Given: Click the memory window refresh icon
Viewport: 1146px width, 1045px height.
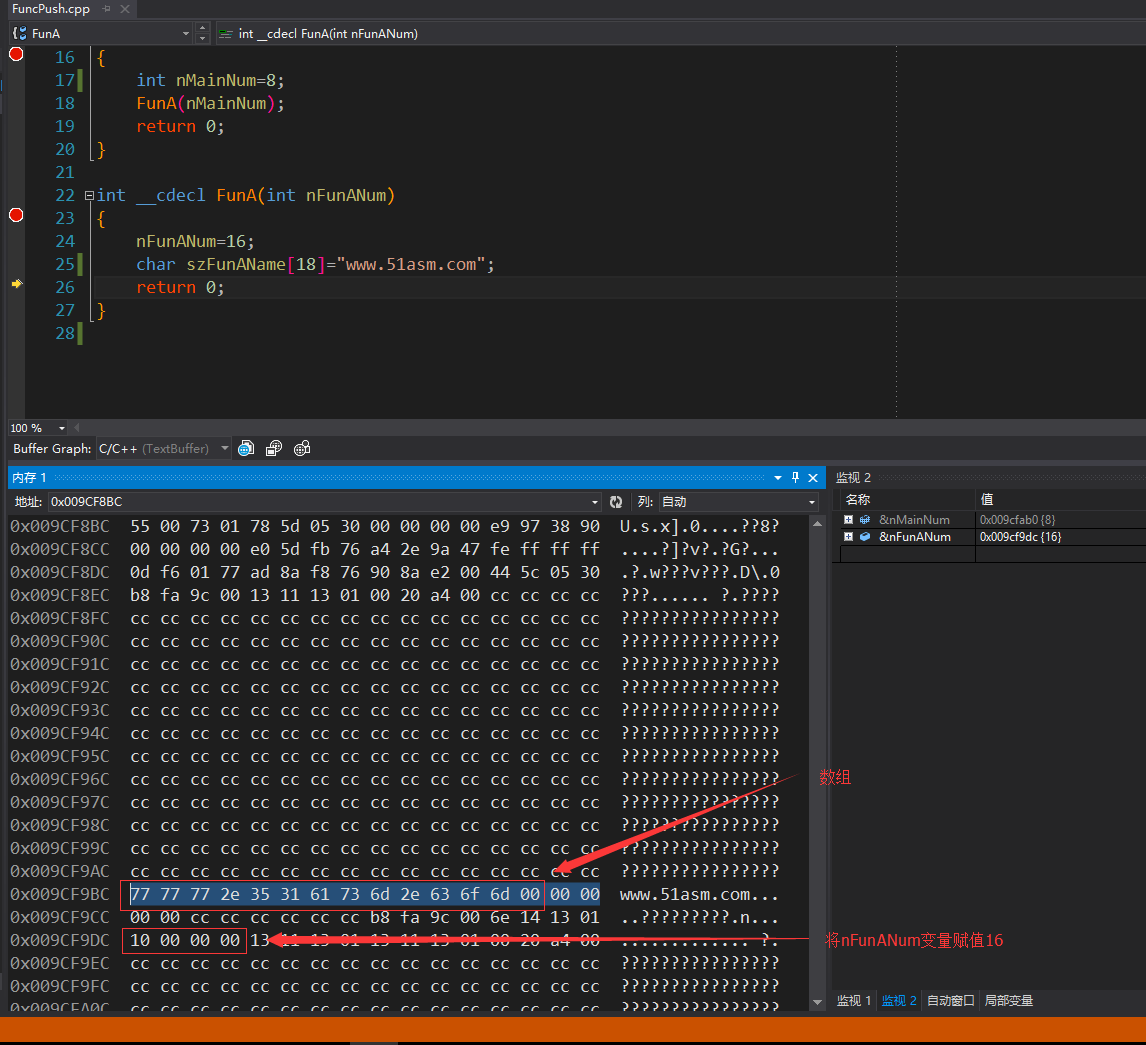Looking at the screenshot, I should (x=616, y=502).
